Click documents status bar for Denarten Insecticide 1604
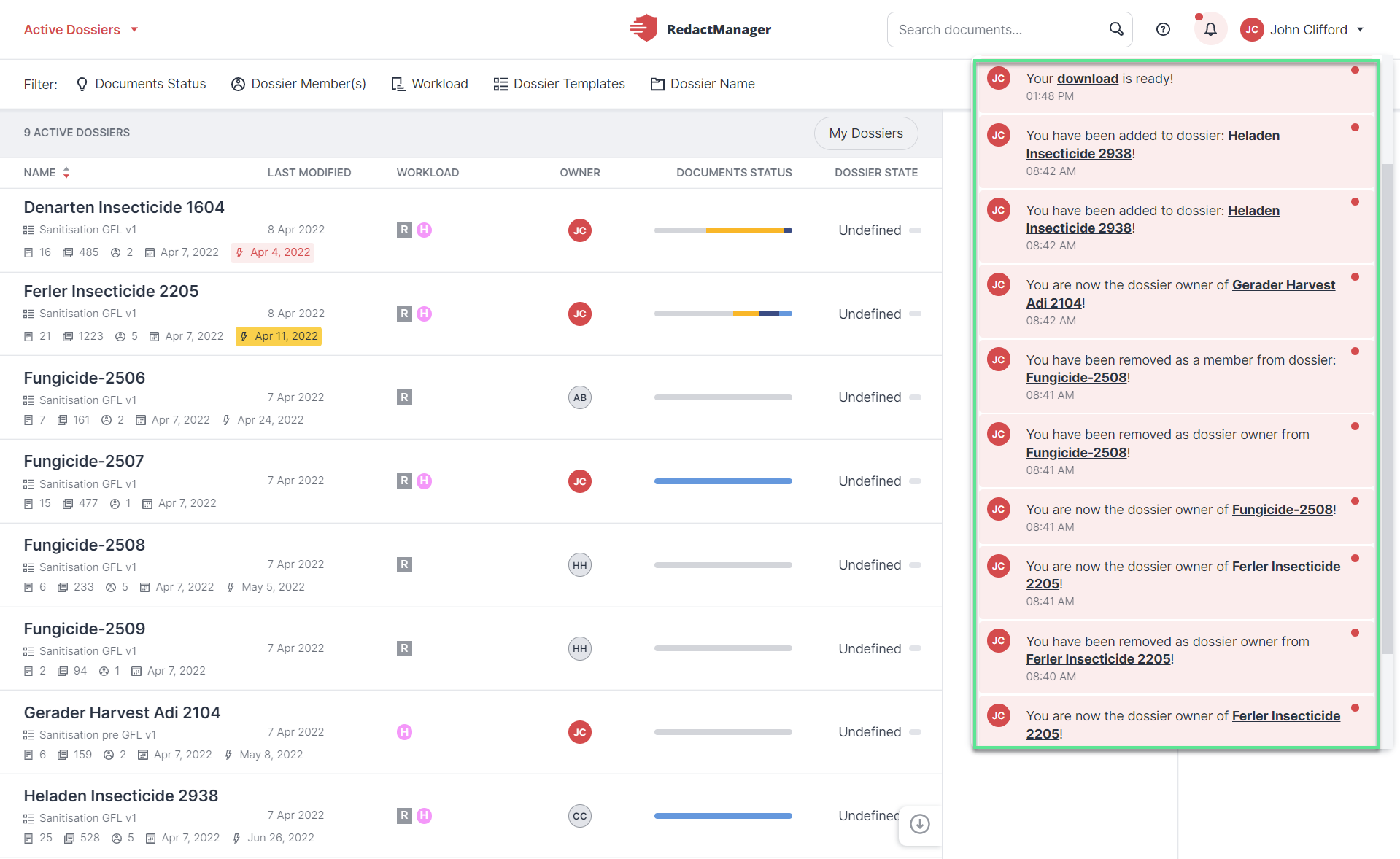The height and width of the screenshot is (859, 1400). [723, 230]
